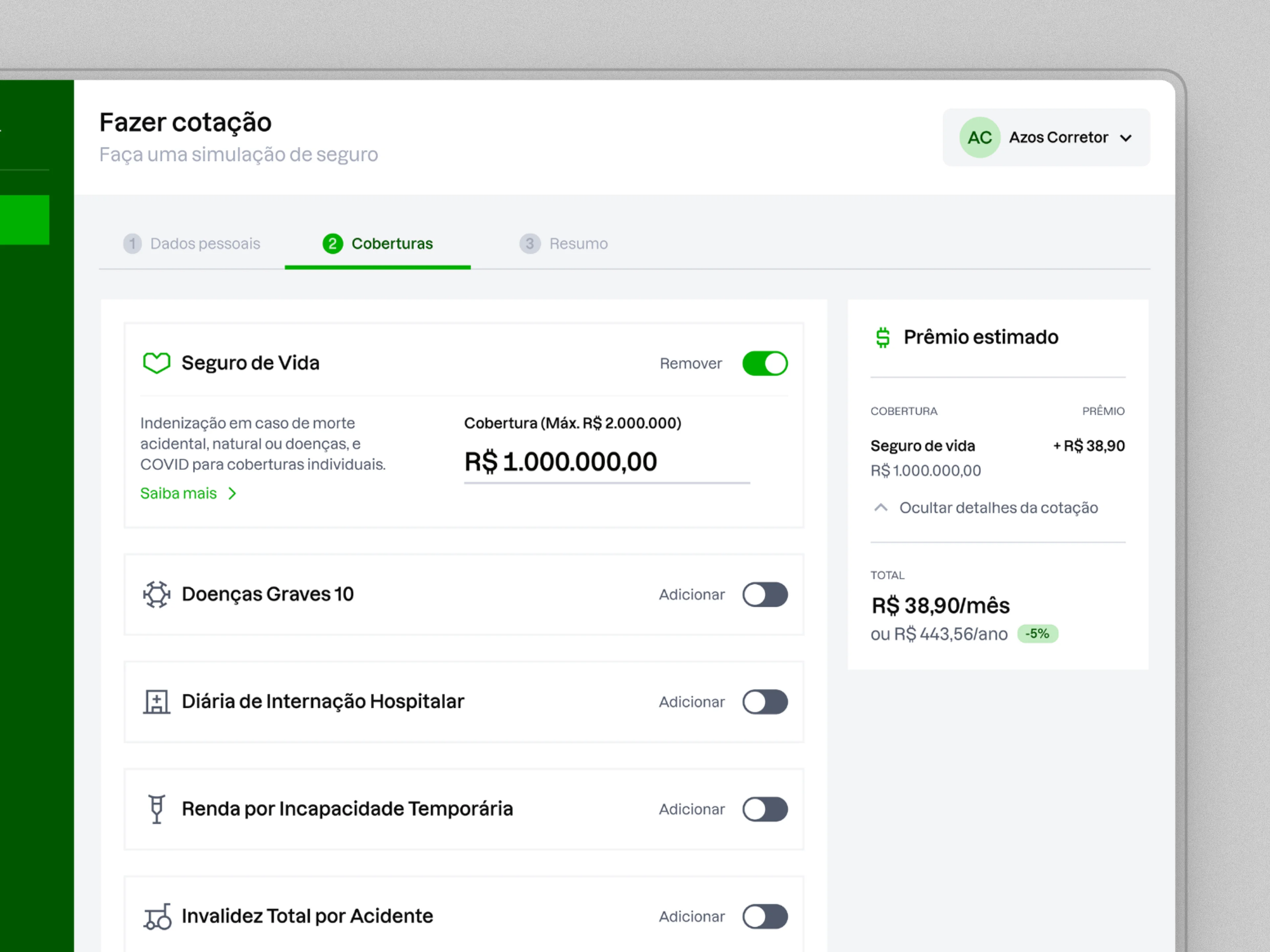Click the crutch icon for Renda por Incapacidade
Image resolution: width=1270 pixels, height=952 pixels.
[x=156, y=809]
